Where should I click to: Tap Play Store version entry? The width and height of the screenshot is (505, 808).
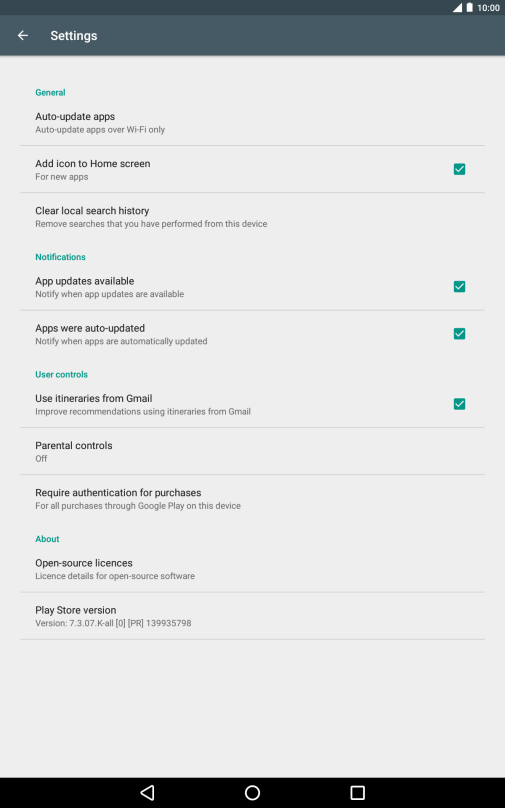252,616
